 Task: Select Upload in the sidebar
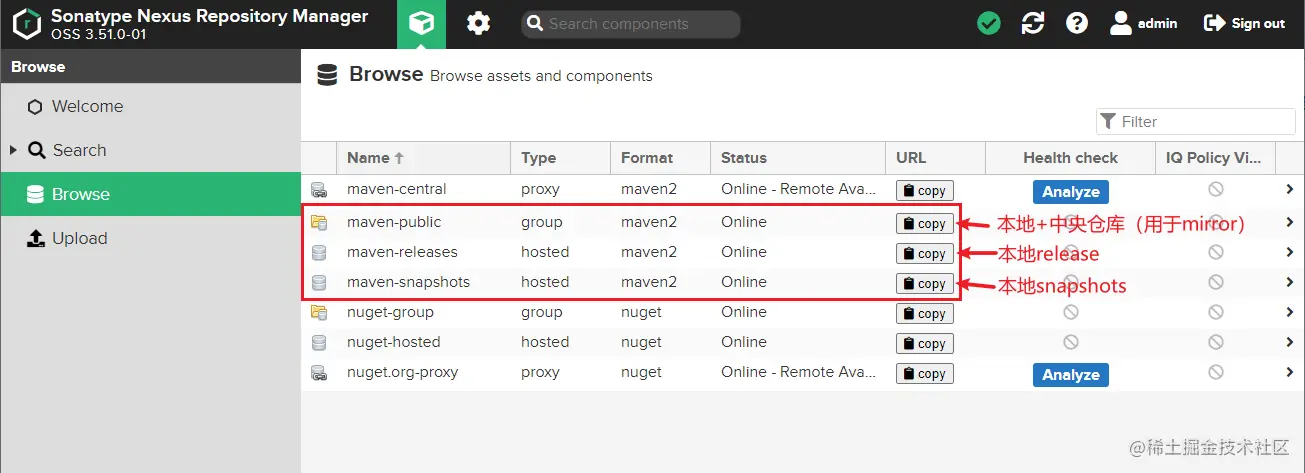[x=79, y=238]
